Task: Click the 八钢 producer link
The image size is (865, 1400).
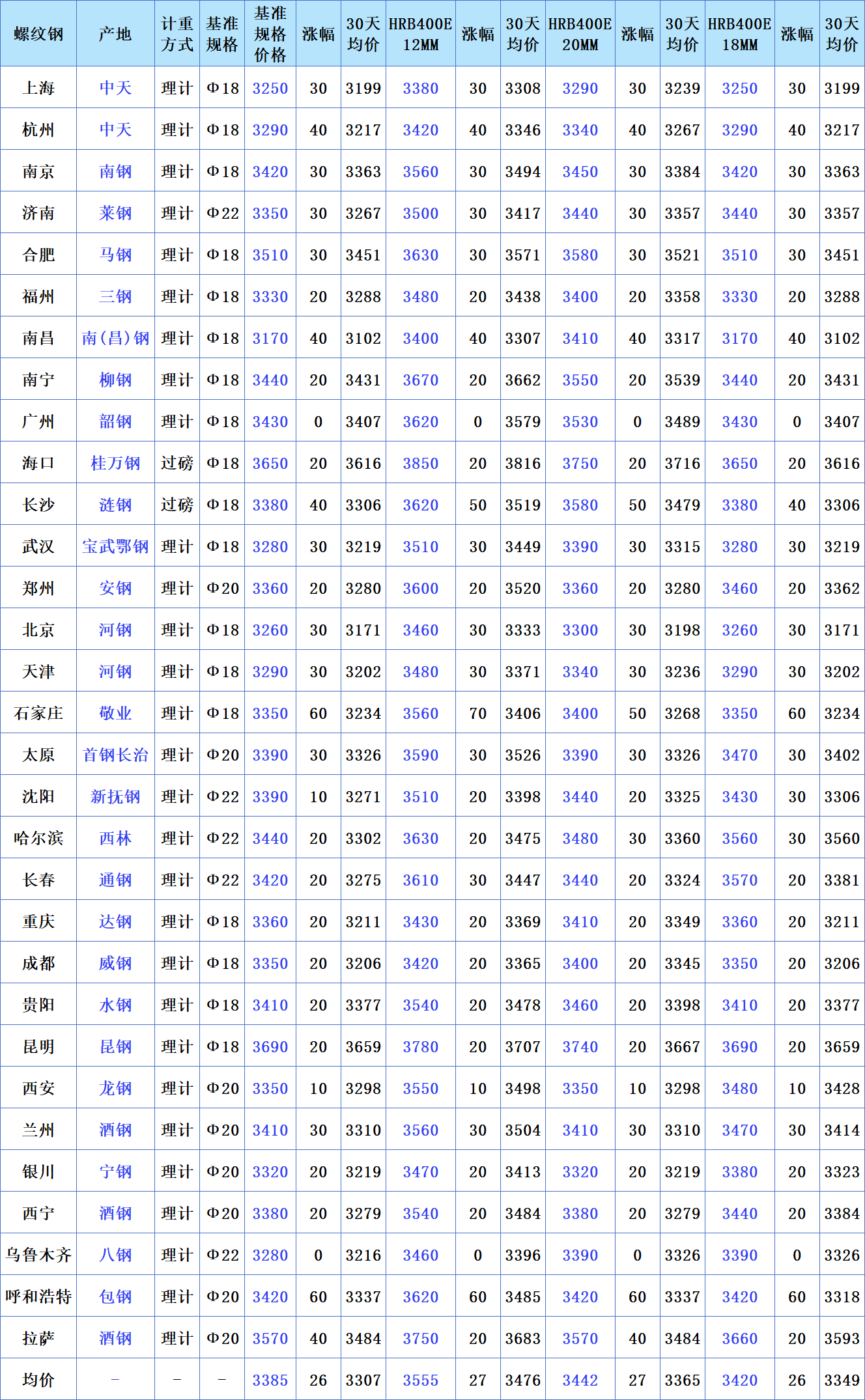Action: pyautogui.click(x=115, y=1255)
